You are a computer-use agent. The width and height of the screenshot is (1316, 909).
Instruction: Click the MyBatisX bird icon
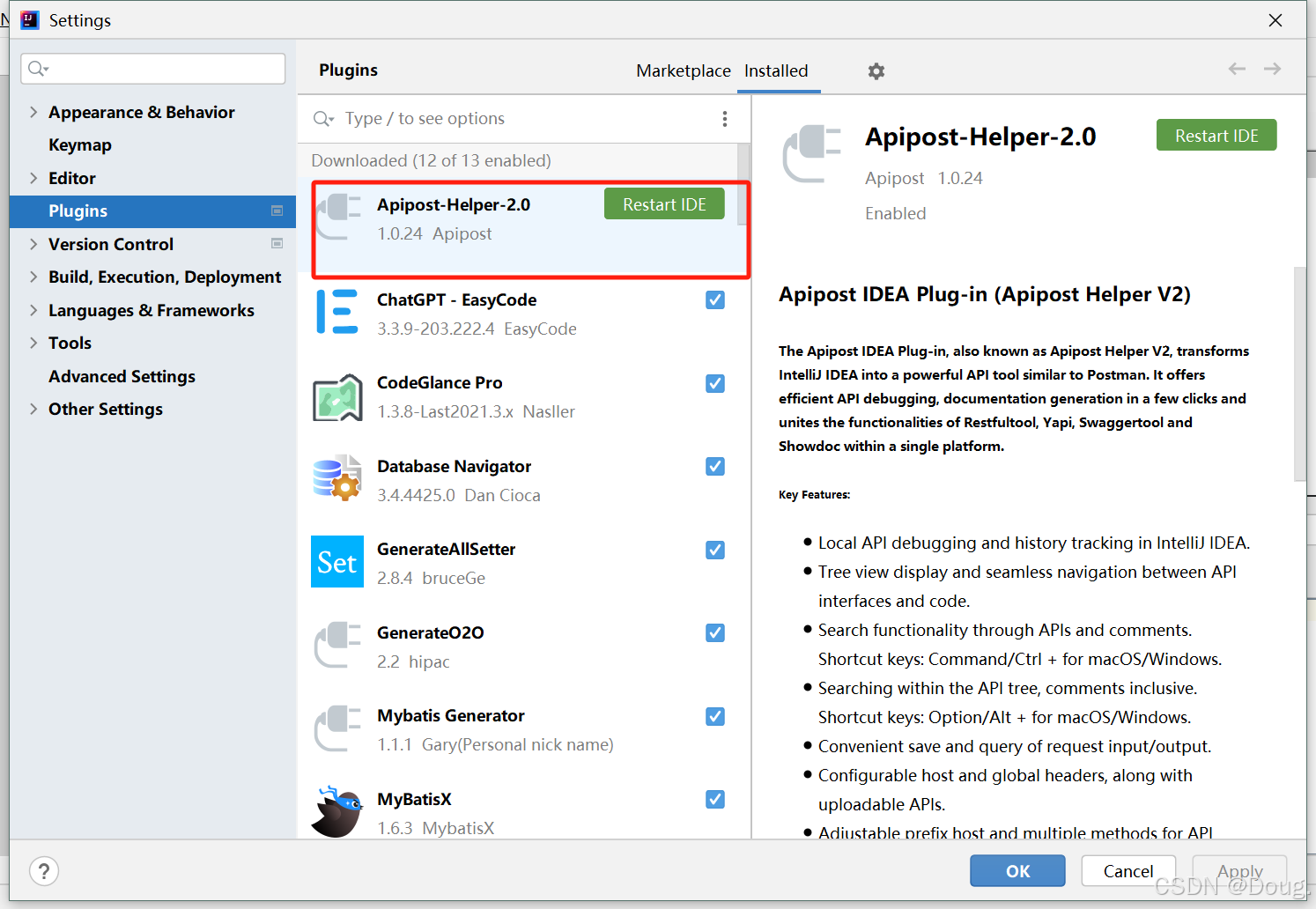point(337,811)
